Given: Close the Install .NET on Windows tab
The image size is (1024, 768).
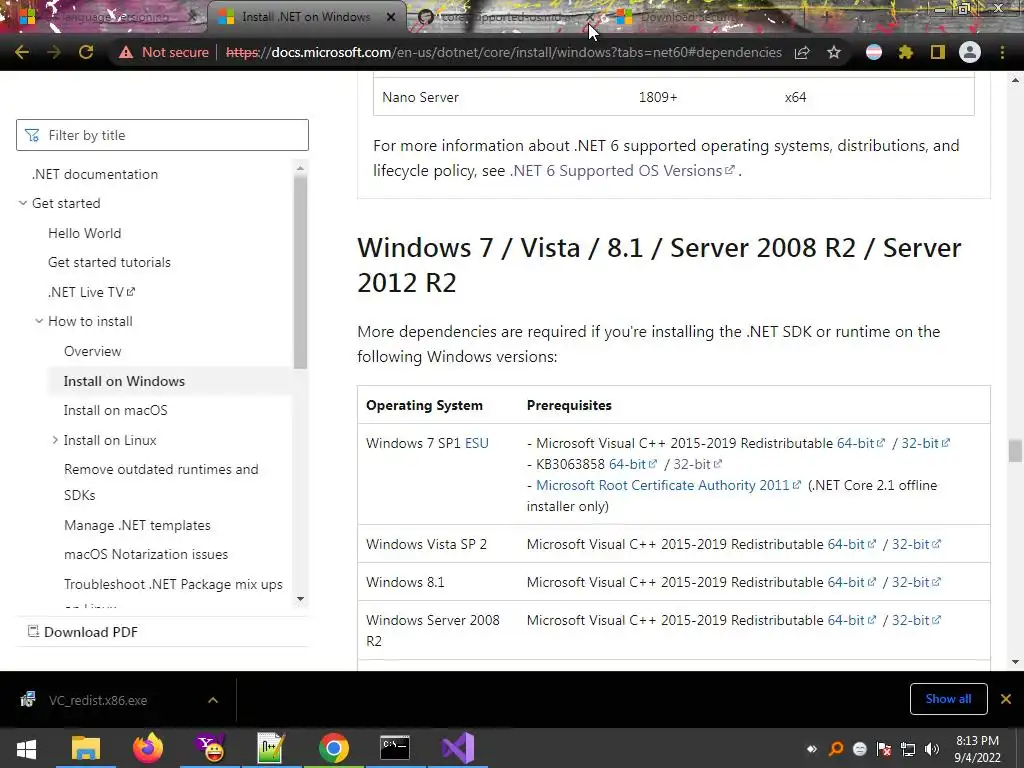Looking at the screenshot, I should click(391, 17).
